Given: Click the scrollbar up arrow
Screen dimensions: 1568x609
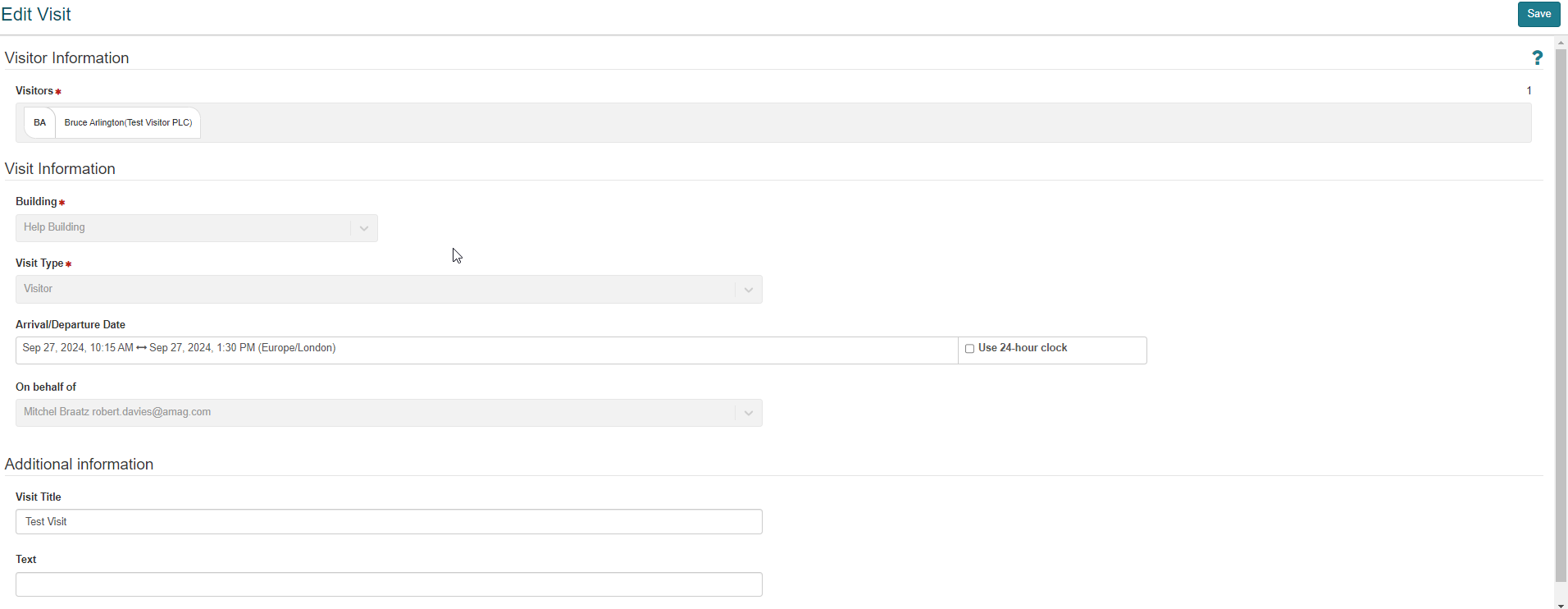Looking at the screenshot, I should click(x=1561, y=42).
